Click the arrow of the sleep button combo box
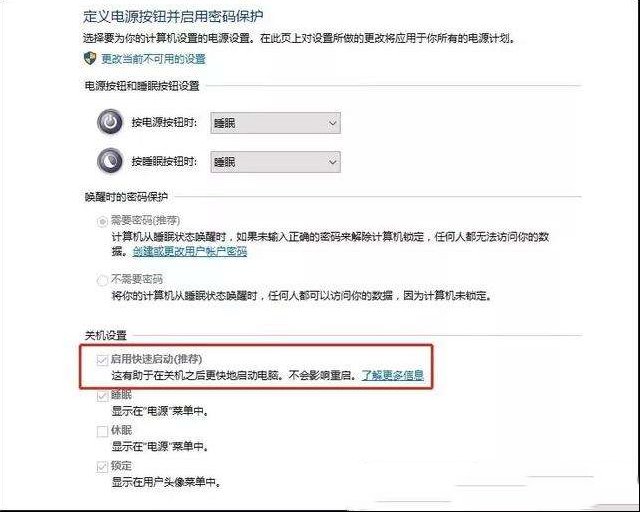640x512 pixels. (x=333, y=162)
